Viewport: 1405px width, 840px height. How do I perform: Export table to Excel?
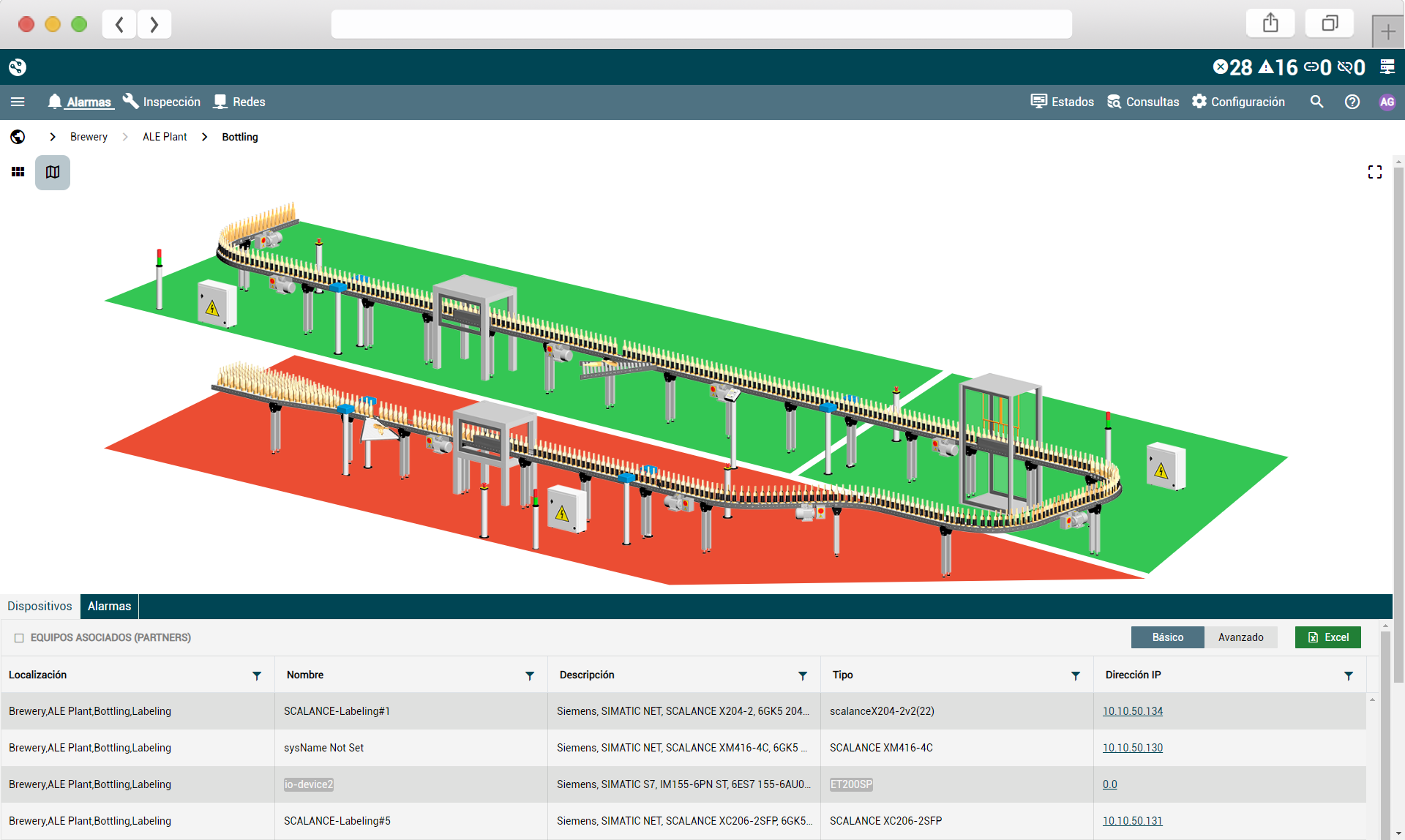(1327, 637)
